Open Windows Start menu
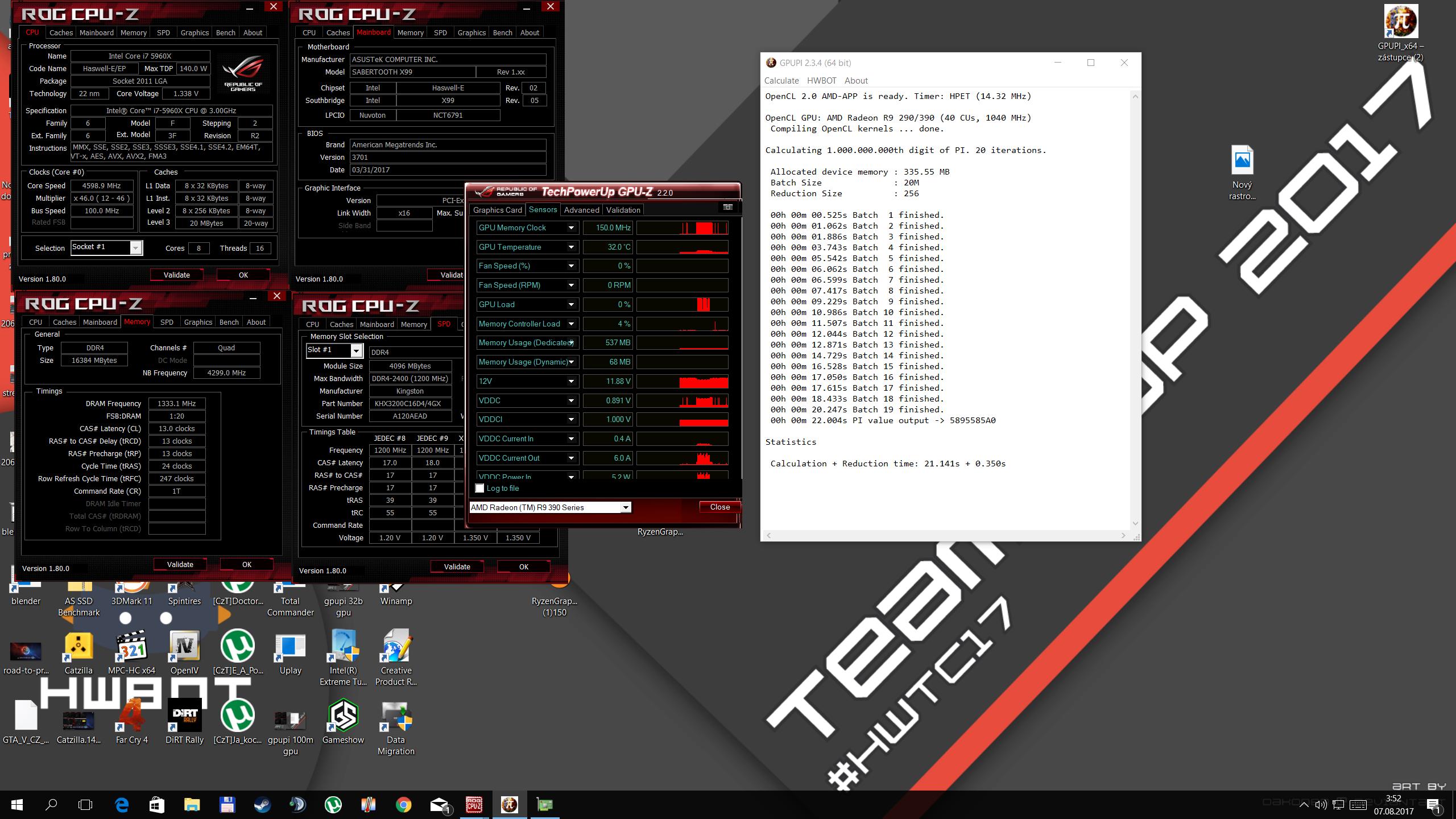The width and height of the screenshot is (1456, 819). pyautogui.click(x=17, y=805)
